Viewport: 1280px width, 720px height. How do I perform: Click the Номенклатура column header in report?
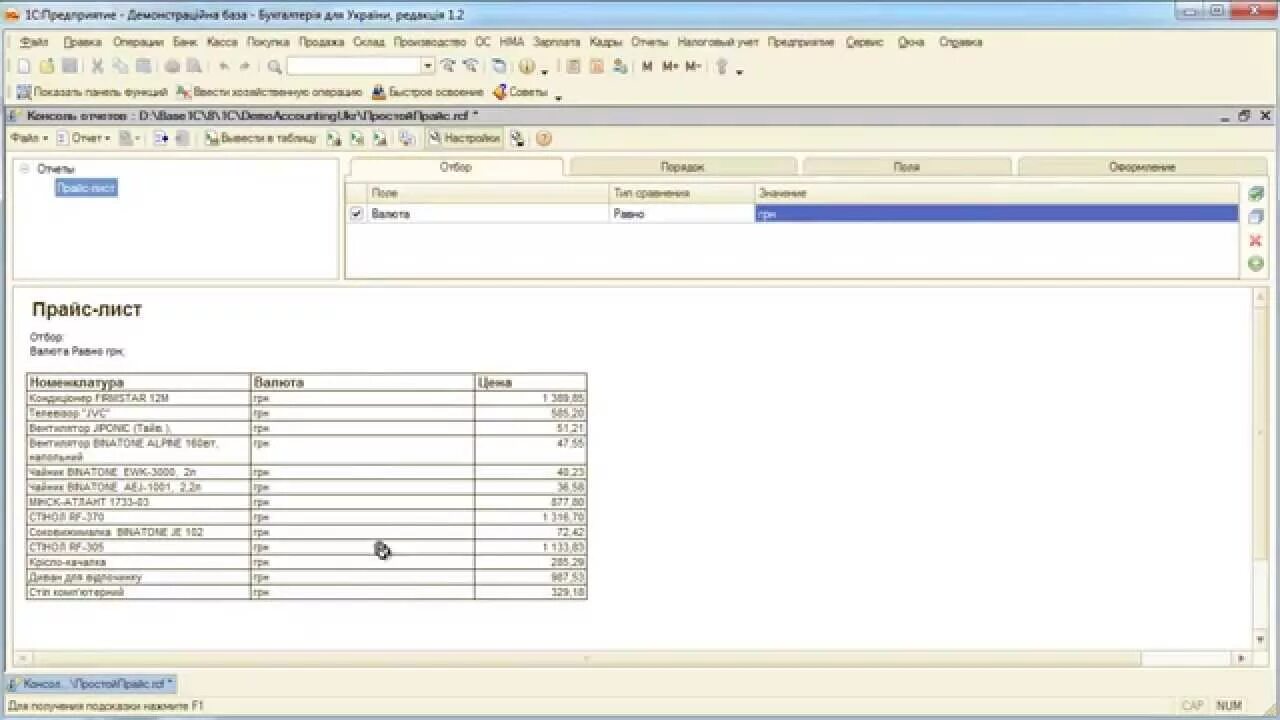click(138, 382)
